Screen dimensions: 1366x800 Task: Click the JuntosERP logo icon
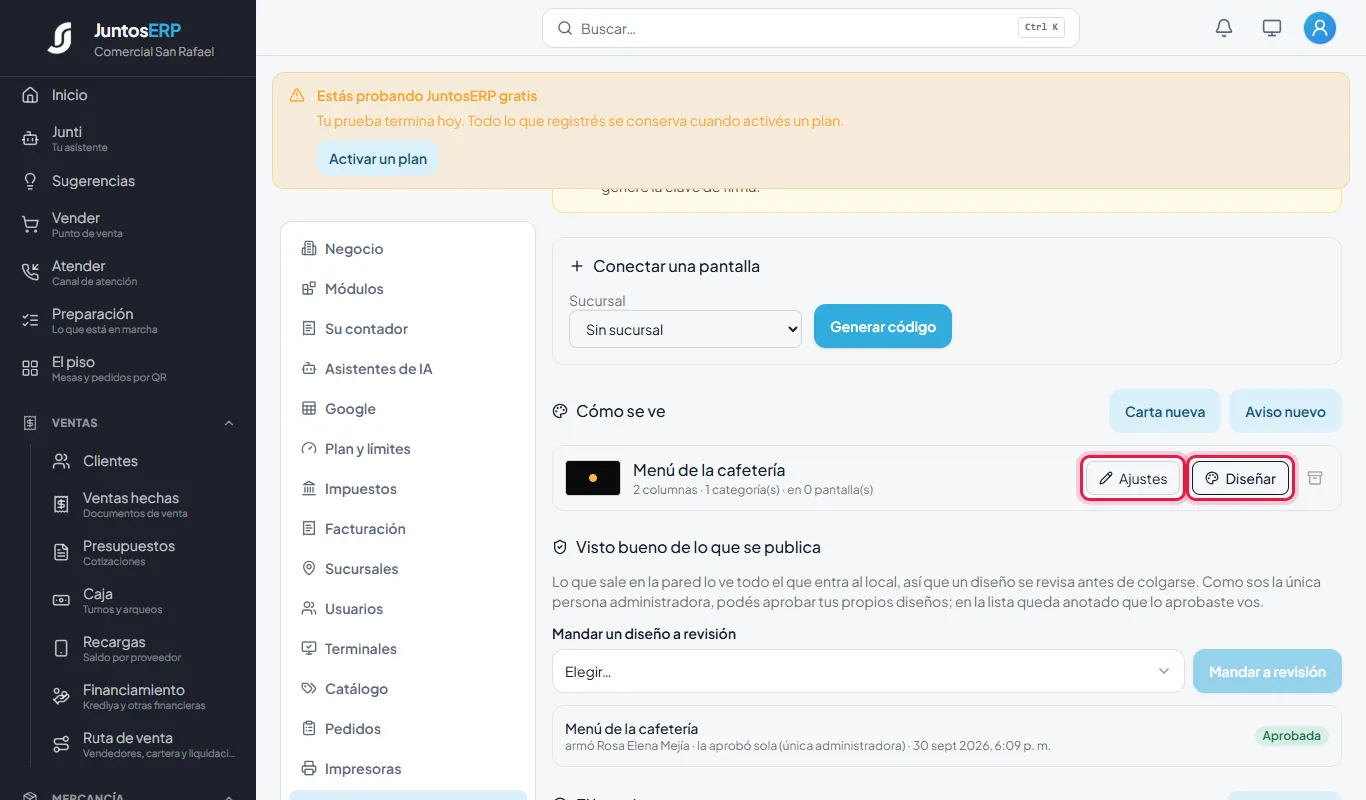point(60,38)
